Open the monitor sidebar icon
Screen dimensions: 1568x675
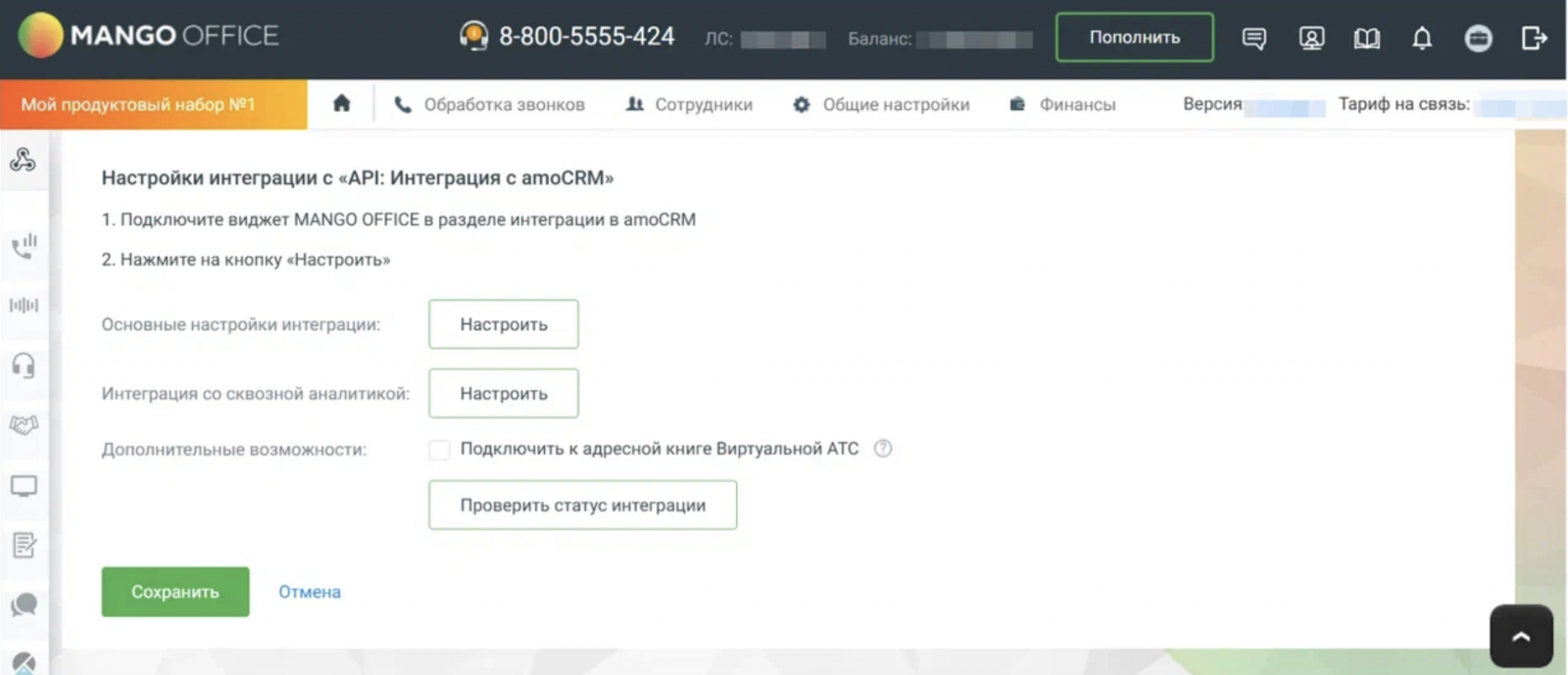tap(24, 486)
